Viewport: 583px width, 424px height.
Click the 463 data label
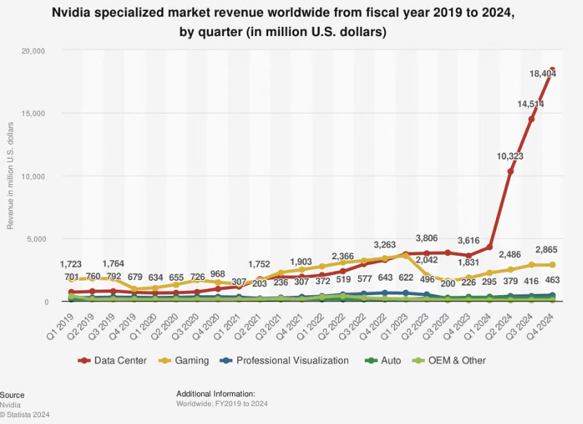[x=553, y=280]
